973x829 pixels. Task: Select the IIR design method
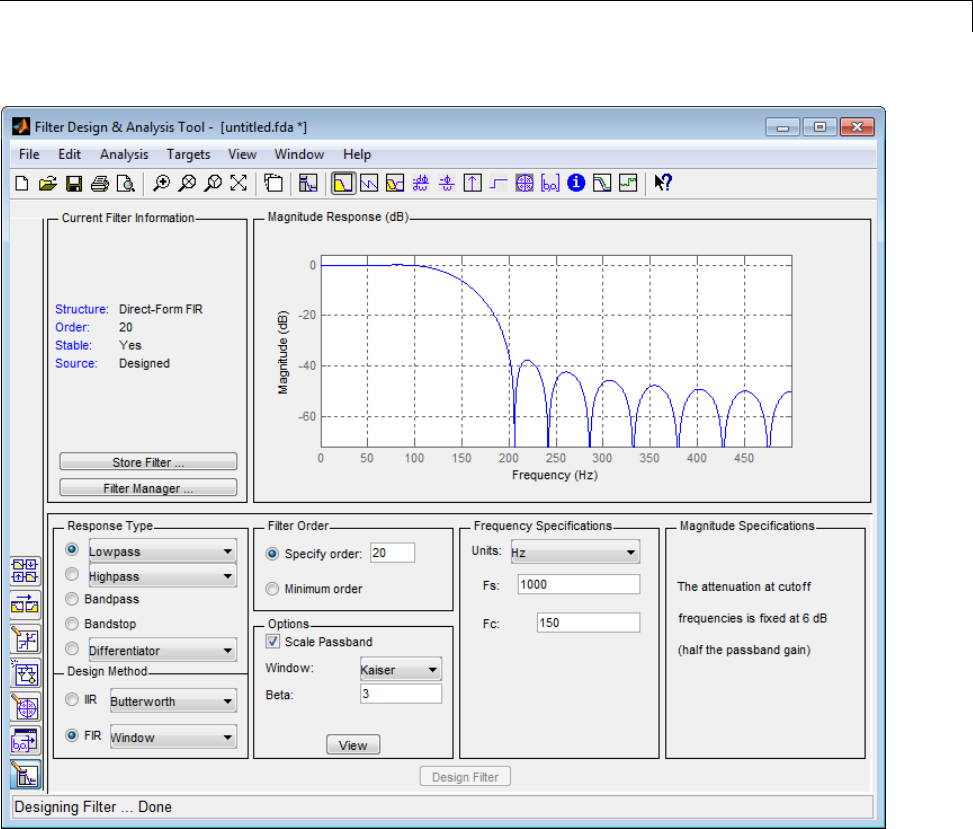pos(72,700)
